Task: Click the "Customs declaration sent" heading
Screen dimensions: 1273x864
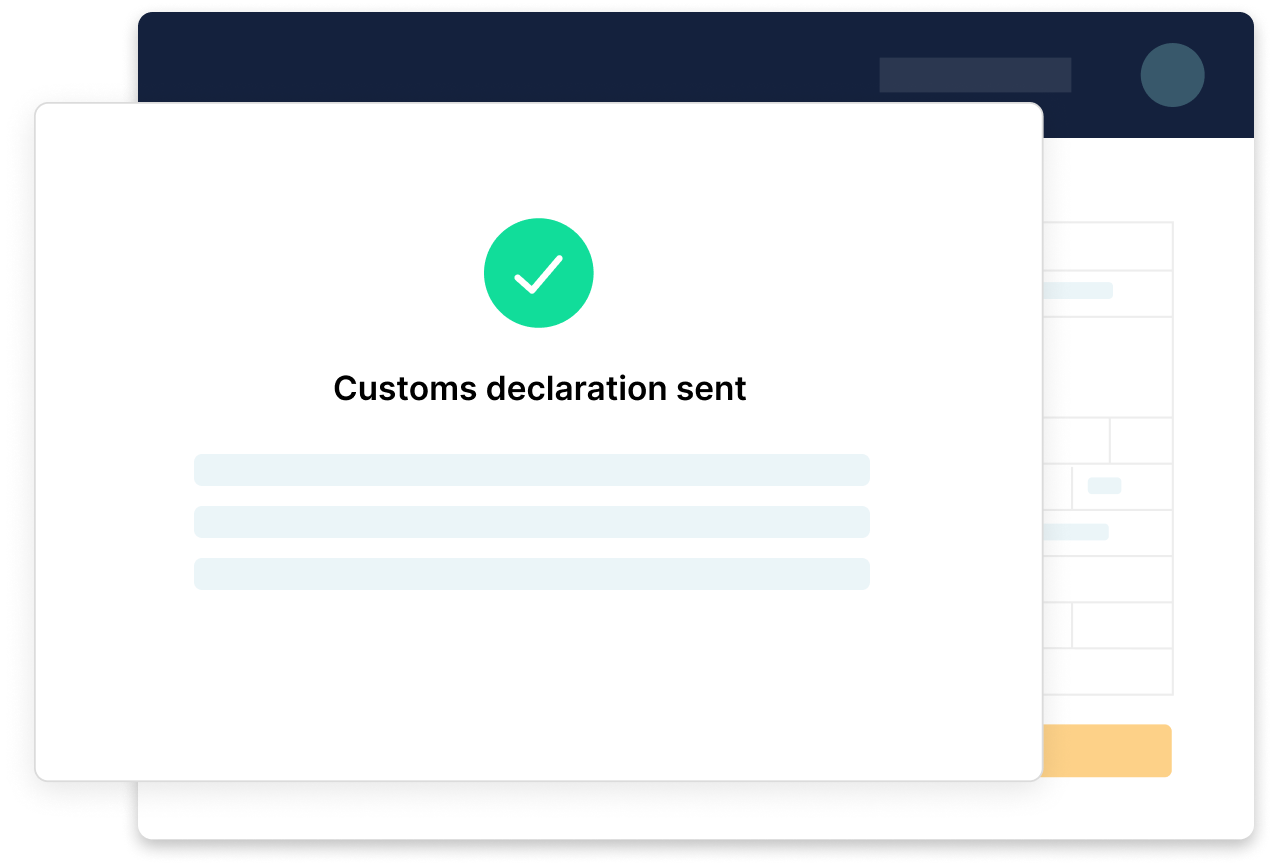Action: (539, 388)
